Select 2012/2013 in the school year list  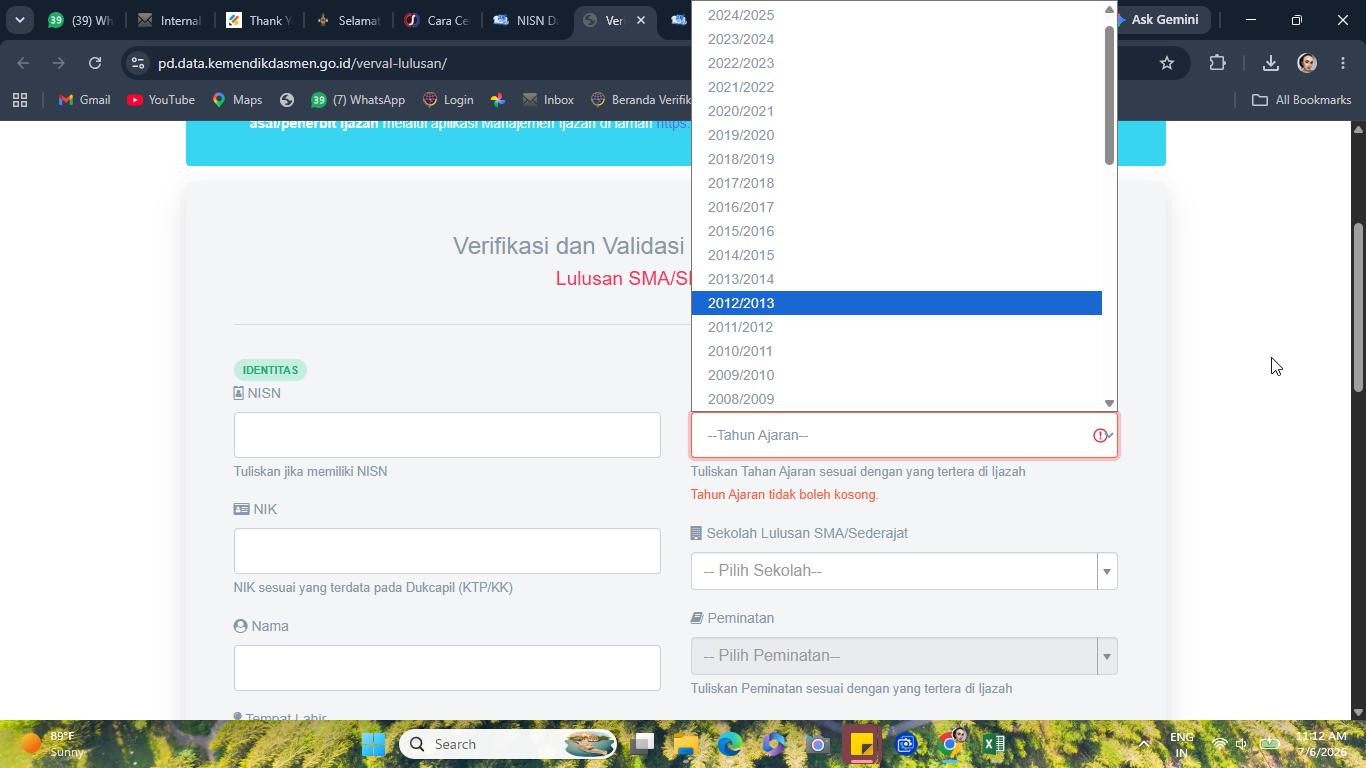(896, 303)
